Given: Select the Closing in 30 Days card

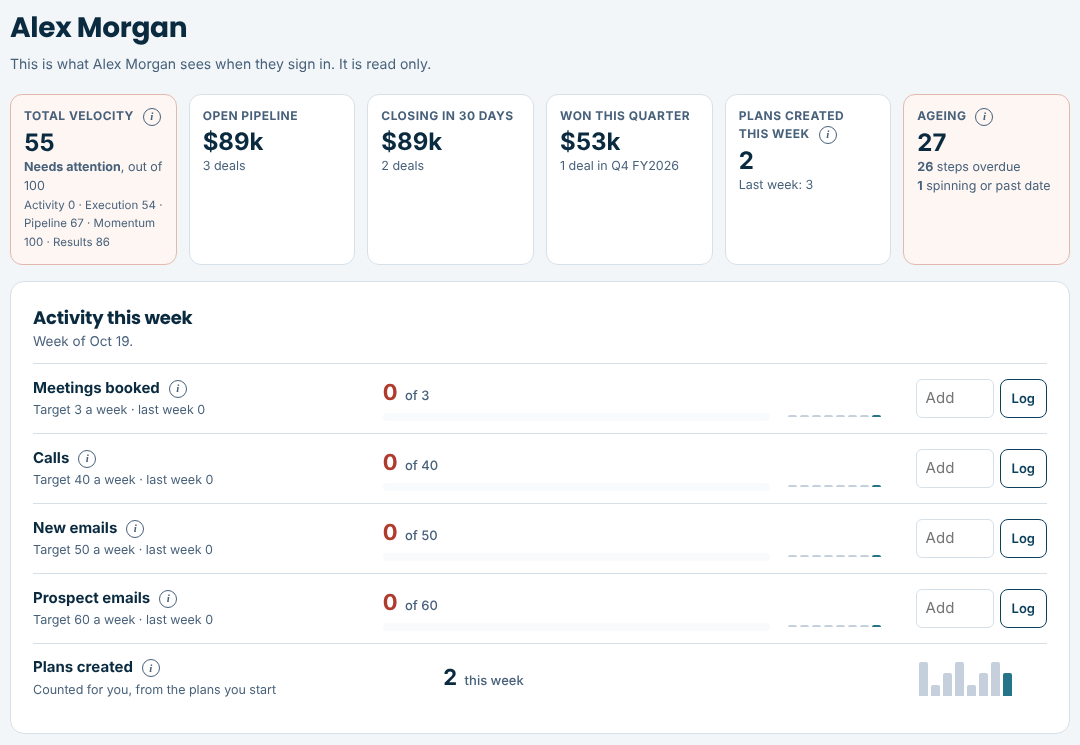Looking at the screenshot, I should [450, 179].
